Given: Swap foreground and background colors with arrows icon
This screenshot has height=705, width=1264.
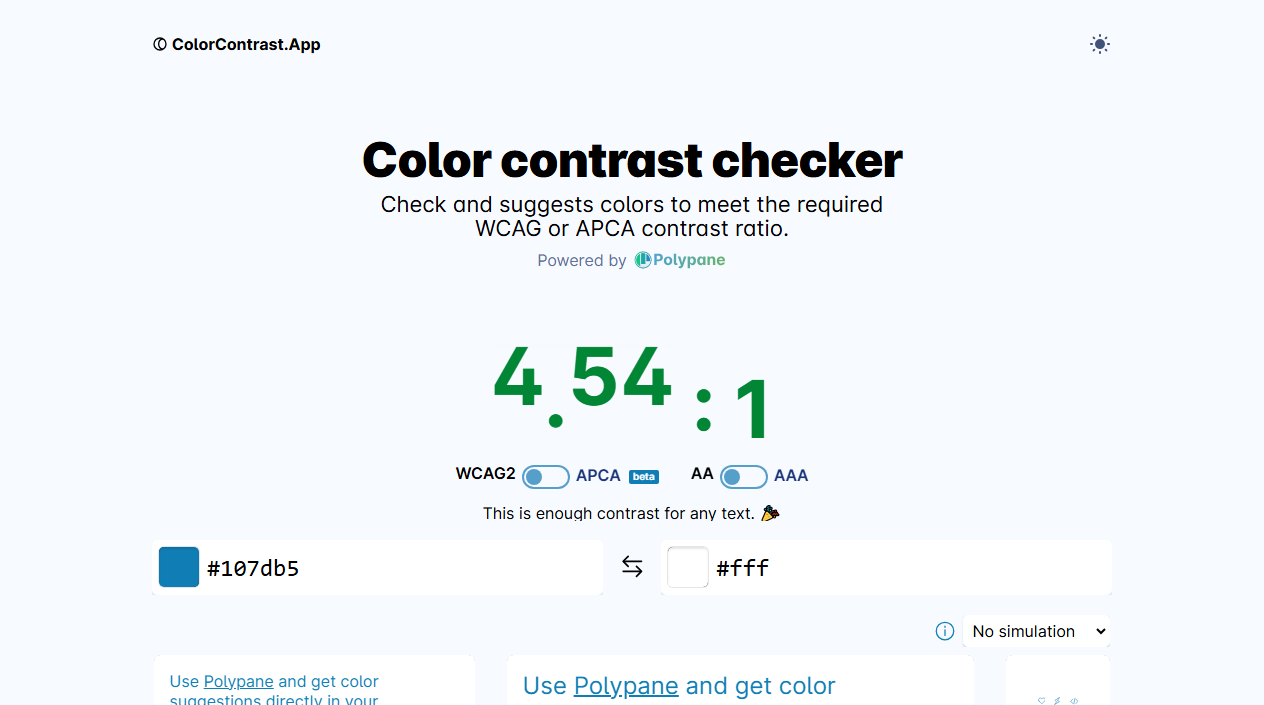Looking at the screenshot, I should (632, 566).
